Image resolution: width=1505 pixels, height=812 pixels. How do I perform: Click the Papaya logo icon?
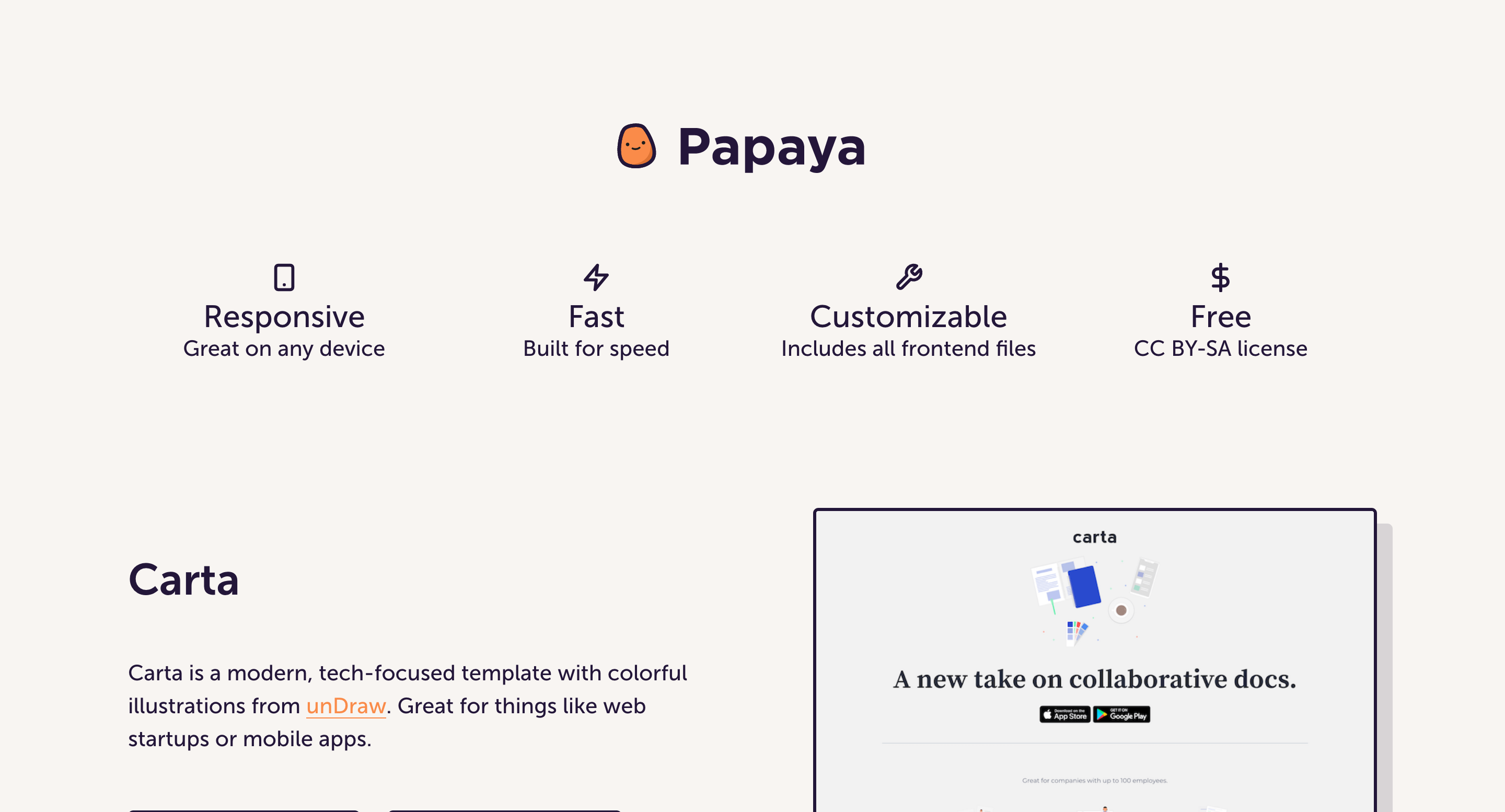tap(636, 146)
